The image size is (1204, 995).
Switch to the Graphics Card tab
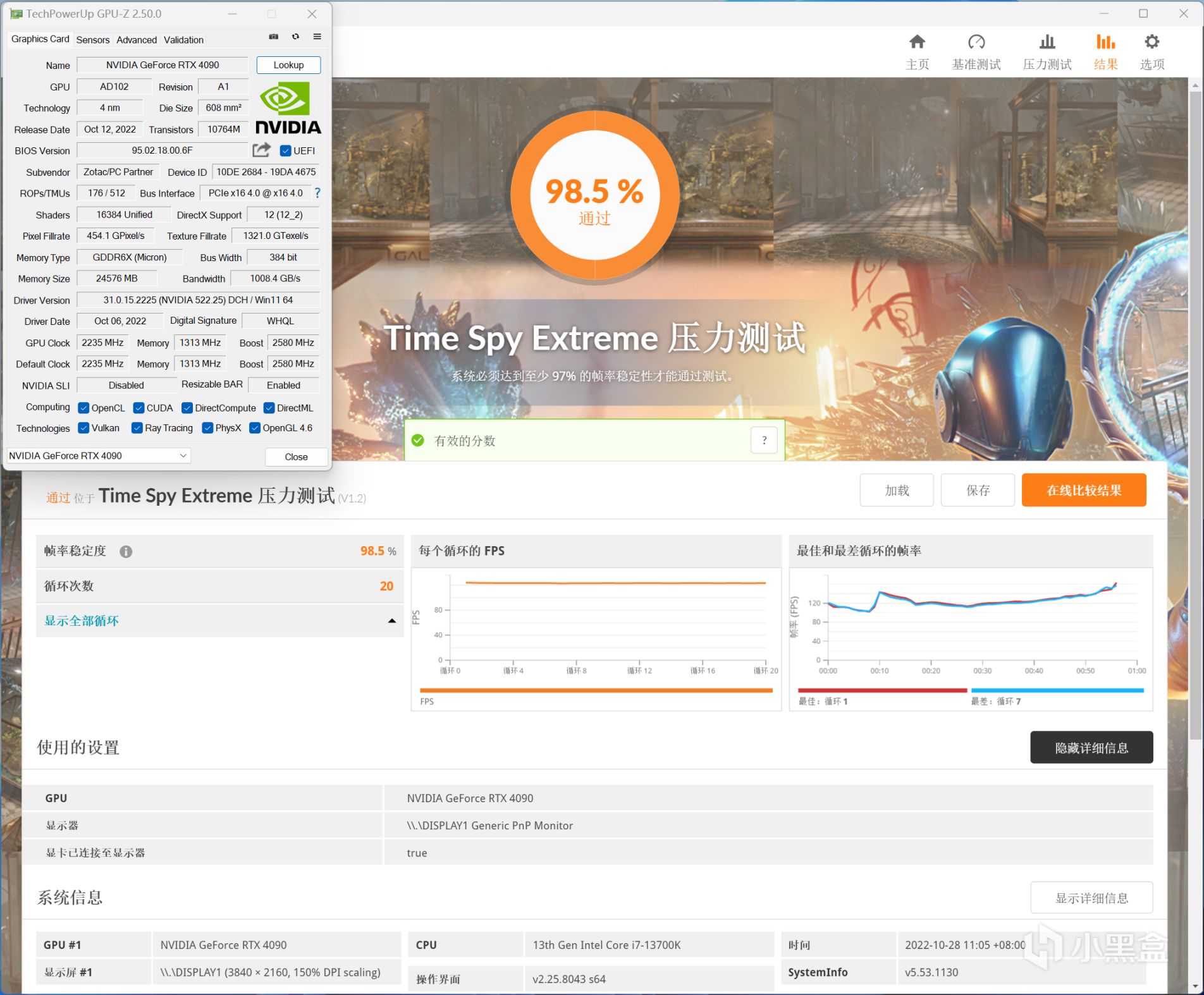(x=40, y=39)
